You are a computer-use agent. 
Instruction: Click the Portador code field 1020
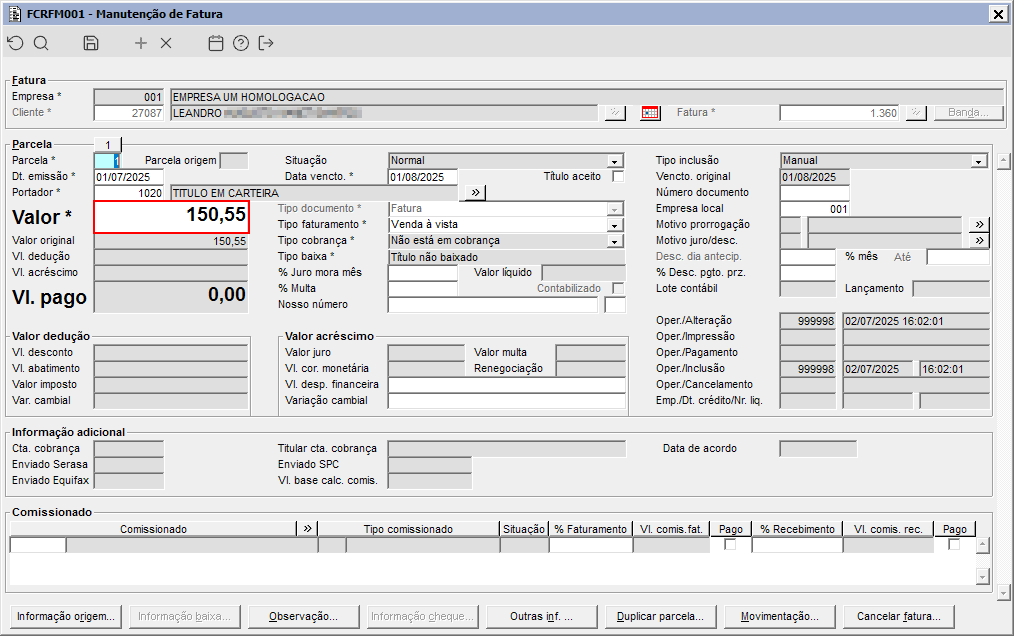pos(129,193)
